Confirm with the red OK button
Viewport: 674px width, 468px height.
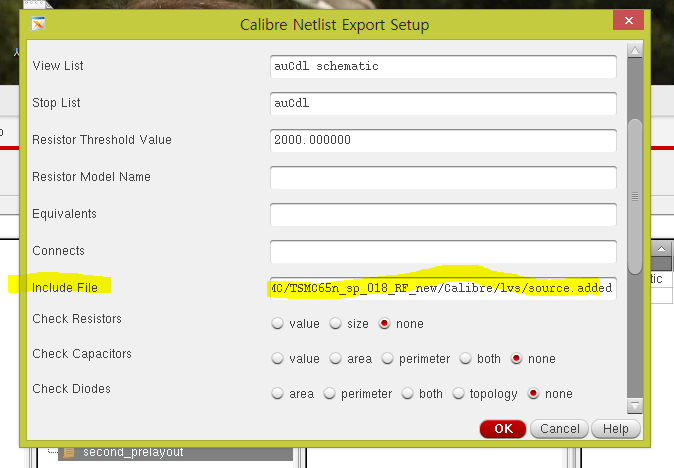[503, 429]
